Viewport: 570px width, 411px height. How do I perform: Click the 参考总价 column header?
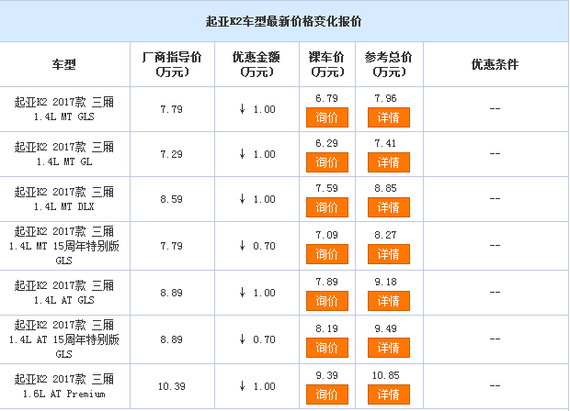[389, 64]
